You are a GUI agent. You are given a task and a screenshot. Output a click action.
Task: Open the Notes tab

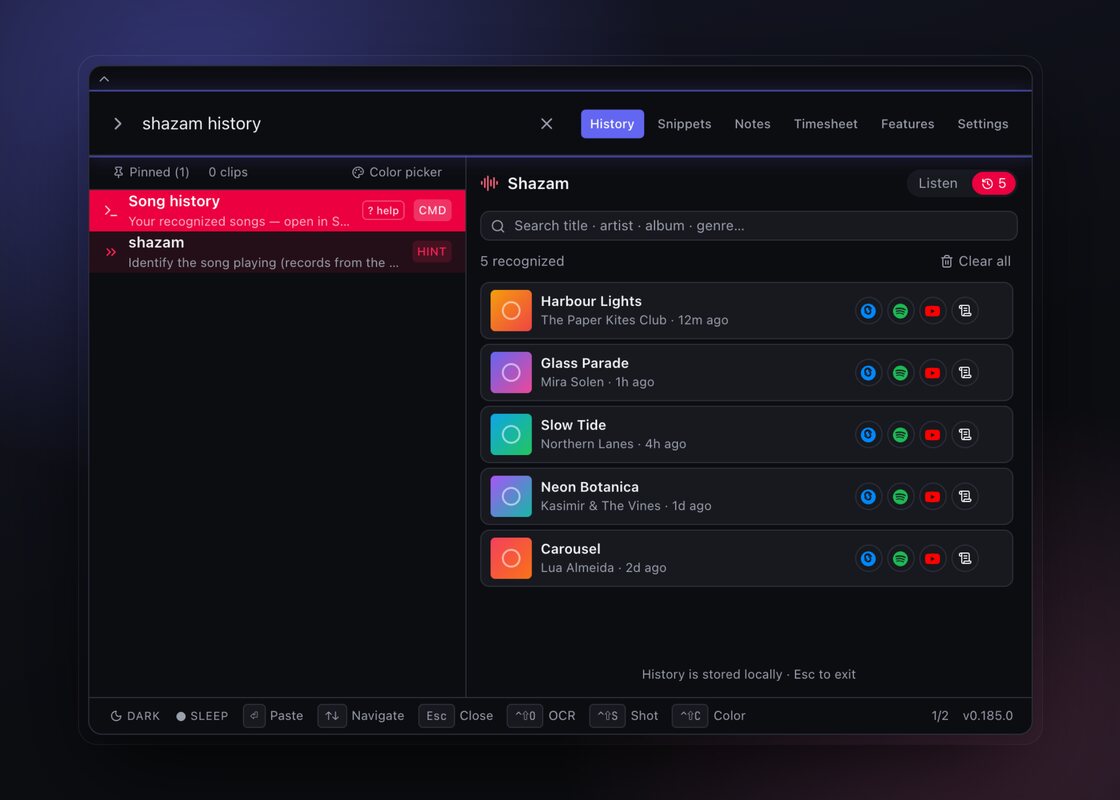[x=752, y=124]
